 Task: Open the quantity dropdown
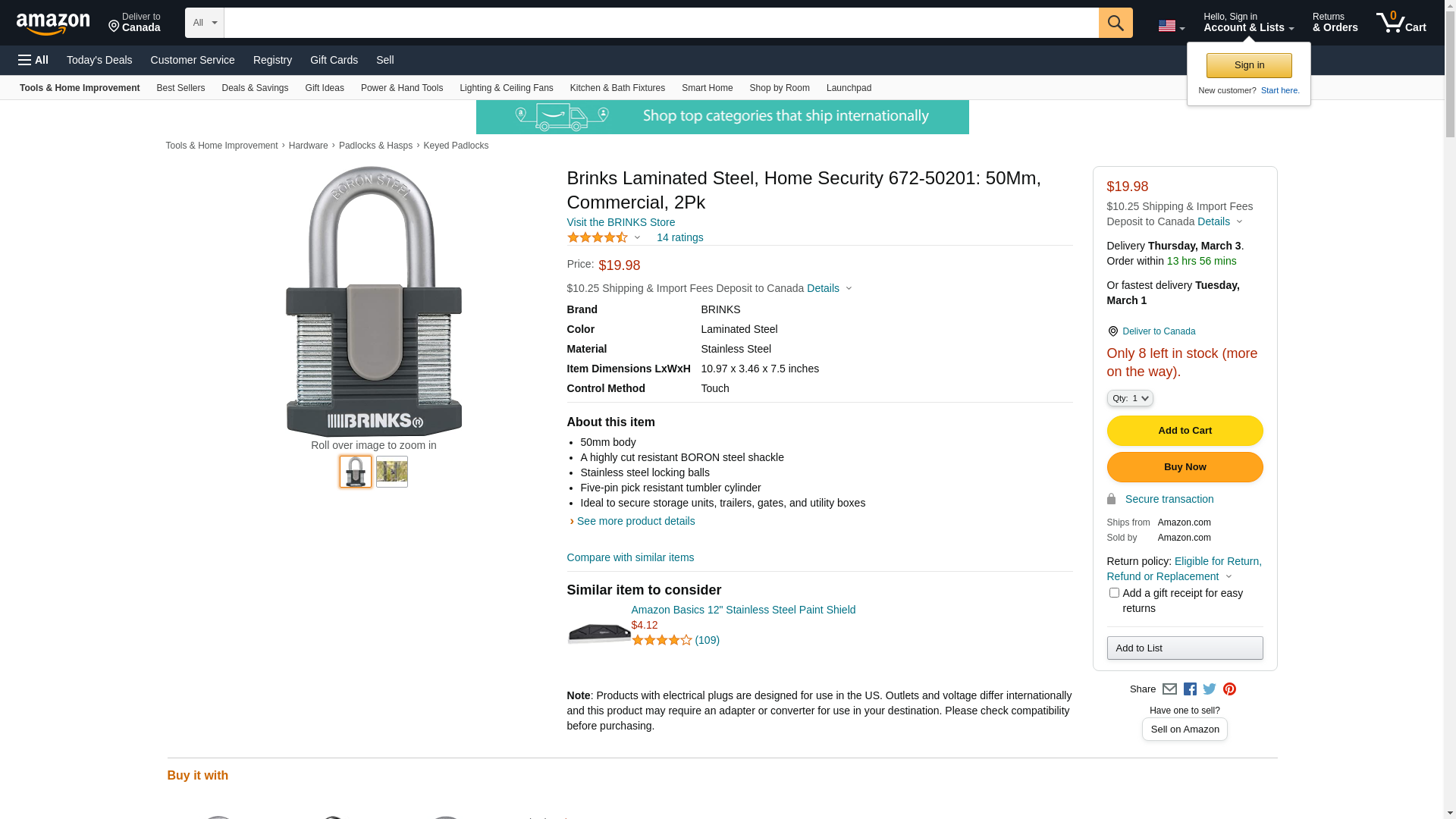(1129, 398)
